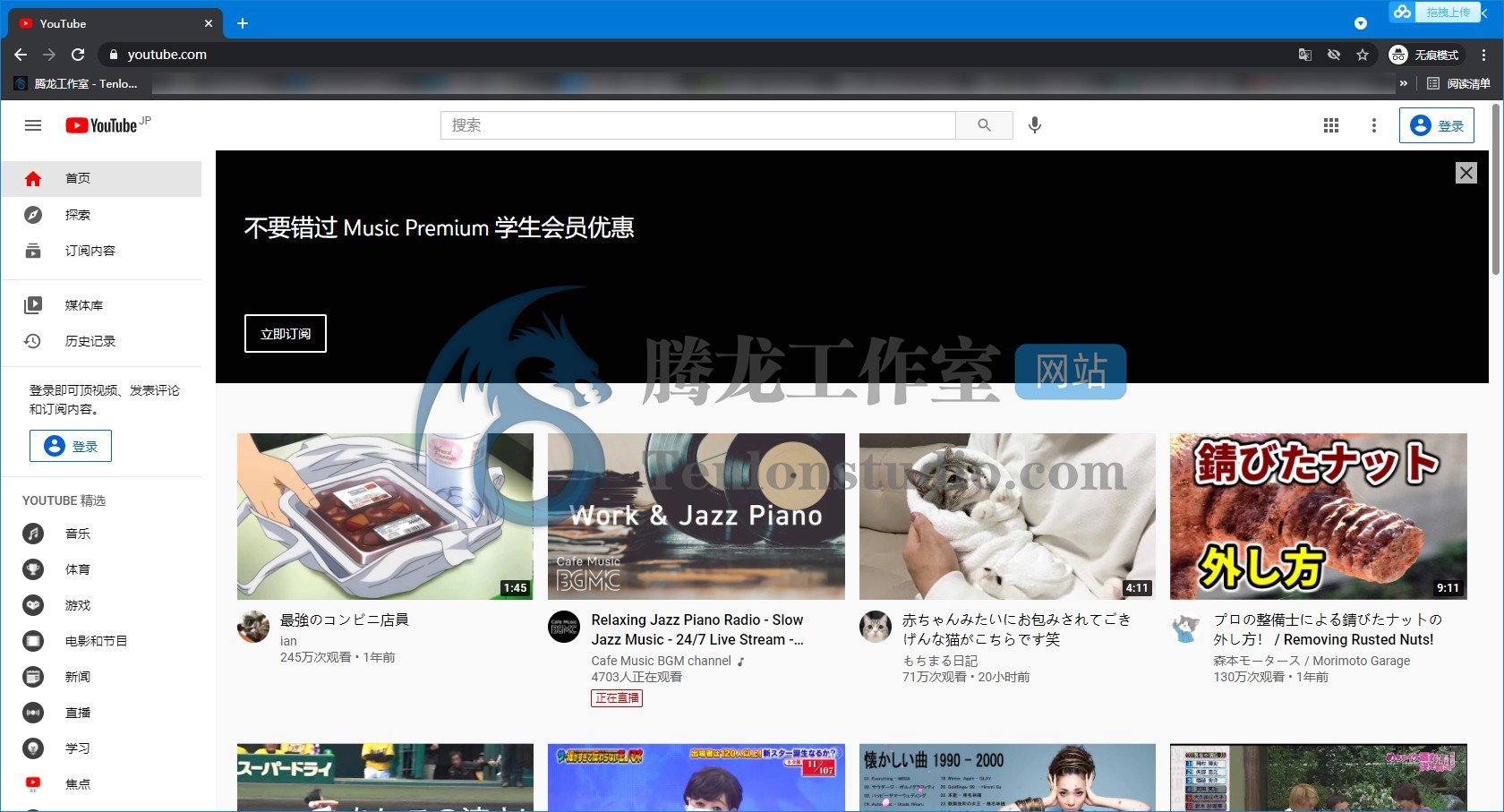This screenshot has height=812, width=1504.
Task: Play 懐かしい曲 1990-2000 thumbnail
Action: [x=1007, y=778]
